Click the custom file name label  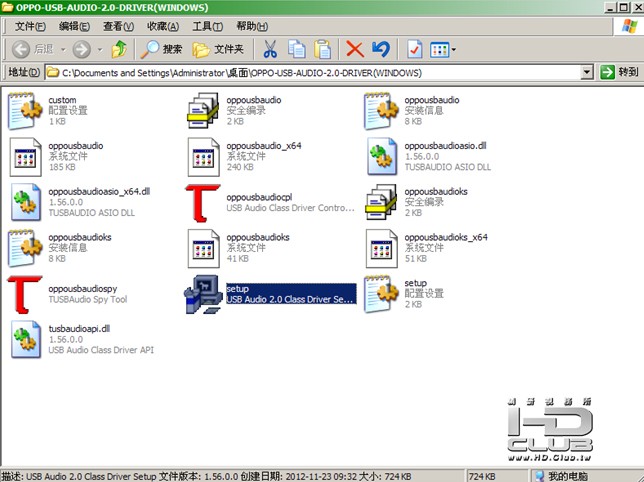[x=62, y=100]
